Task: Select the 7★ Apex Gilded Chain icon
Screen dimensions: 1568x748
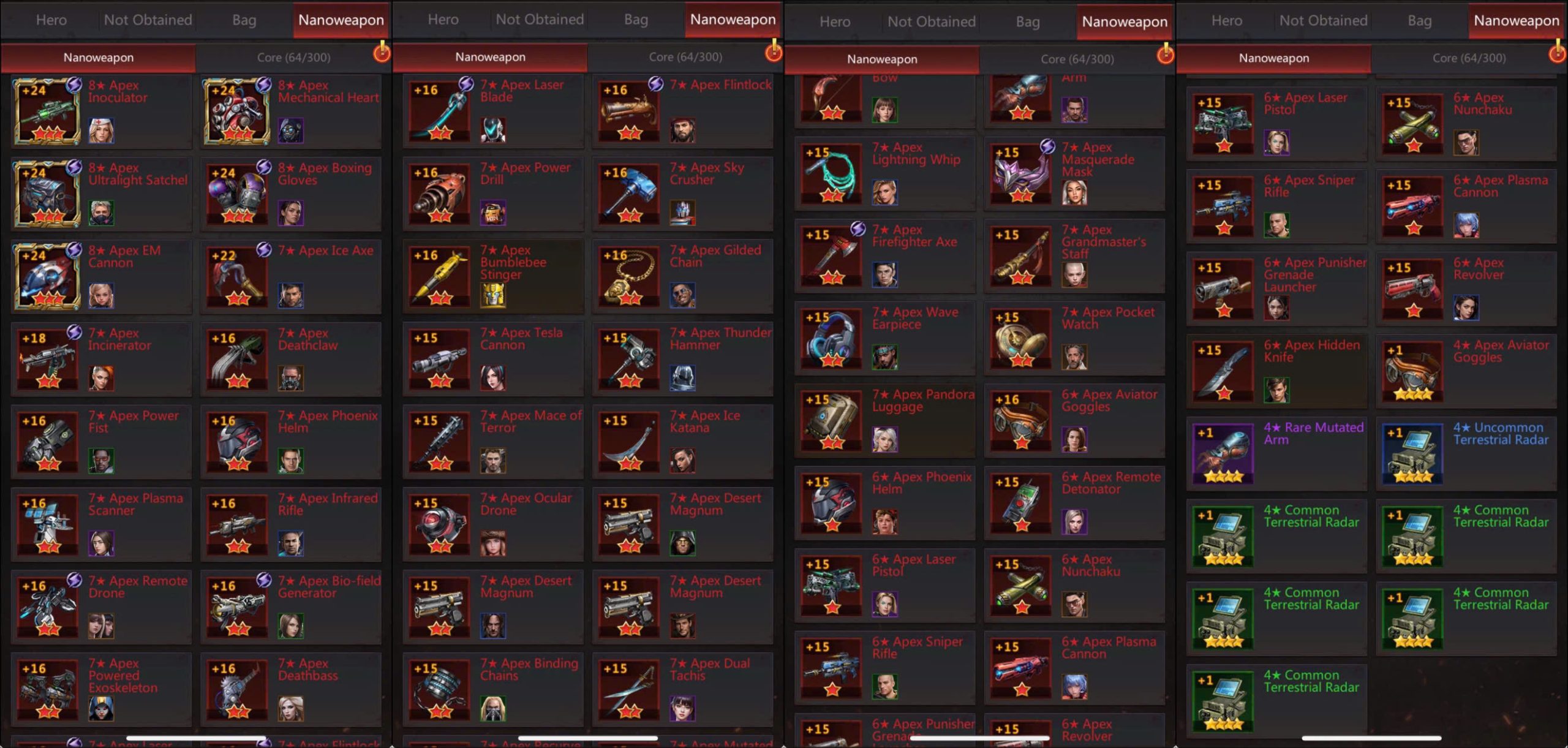Action: (x=629, y=276)
